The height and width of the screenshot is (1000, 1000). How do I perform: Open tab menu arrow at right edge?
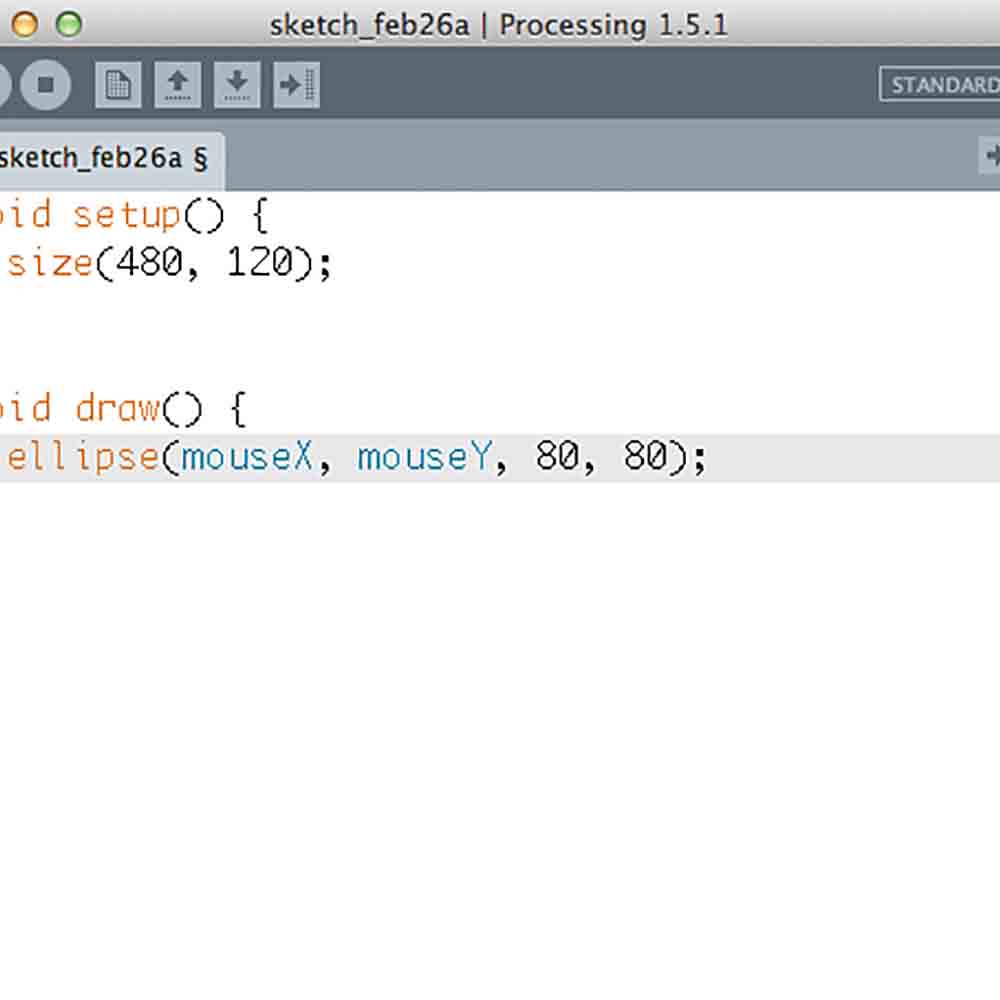click(990, 155)
